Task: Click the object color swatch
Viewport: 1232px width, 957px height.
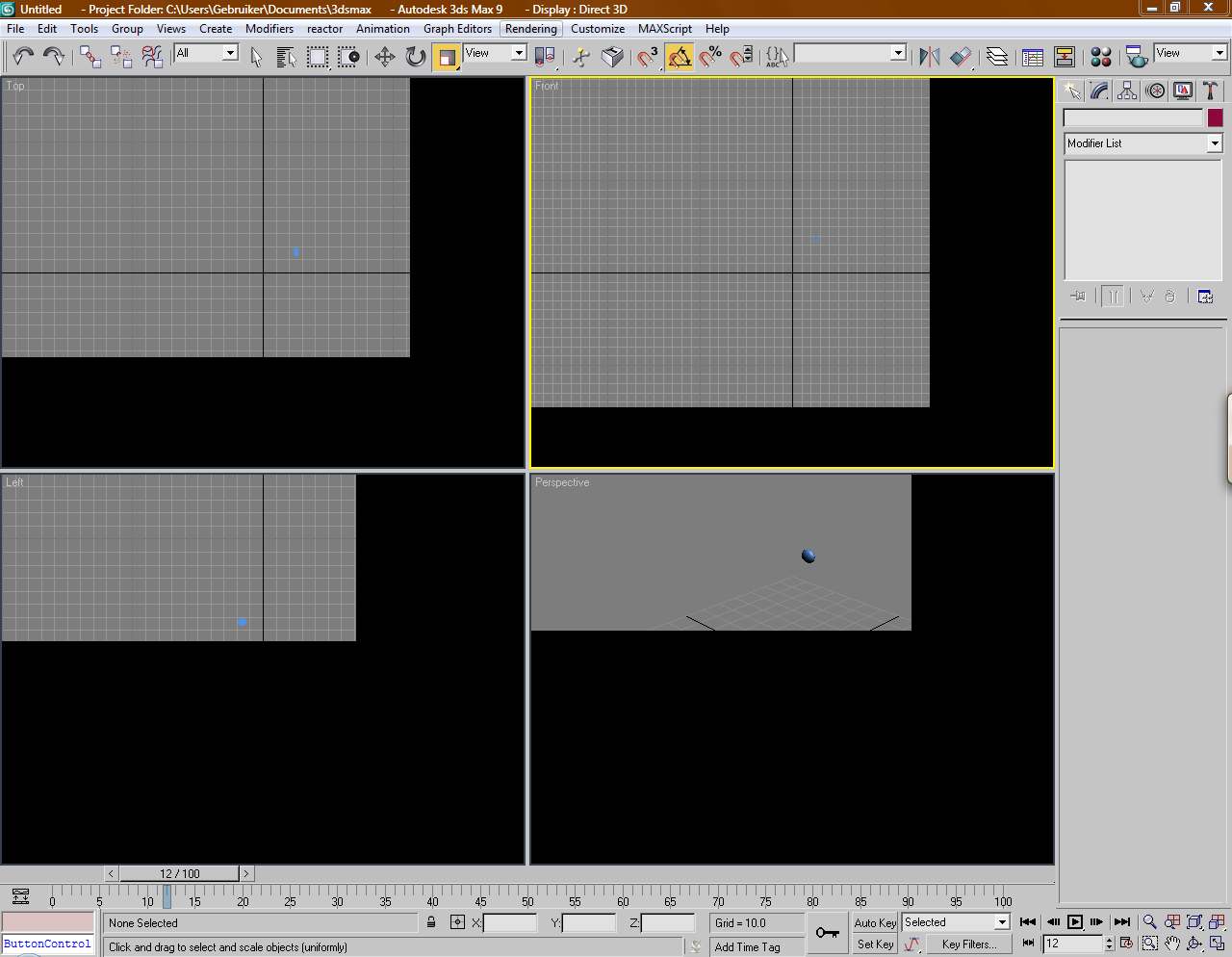Action: pos(1216,117)
